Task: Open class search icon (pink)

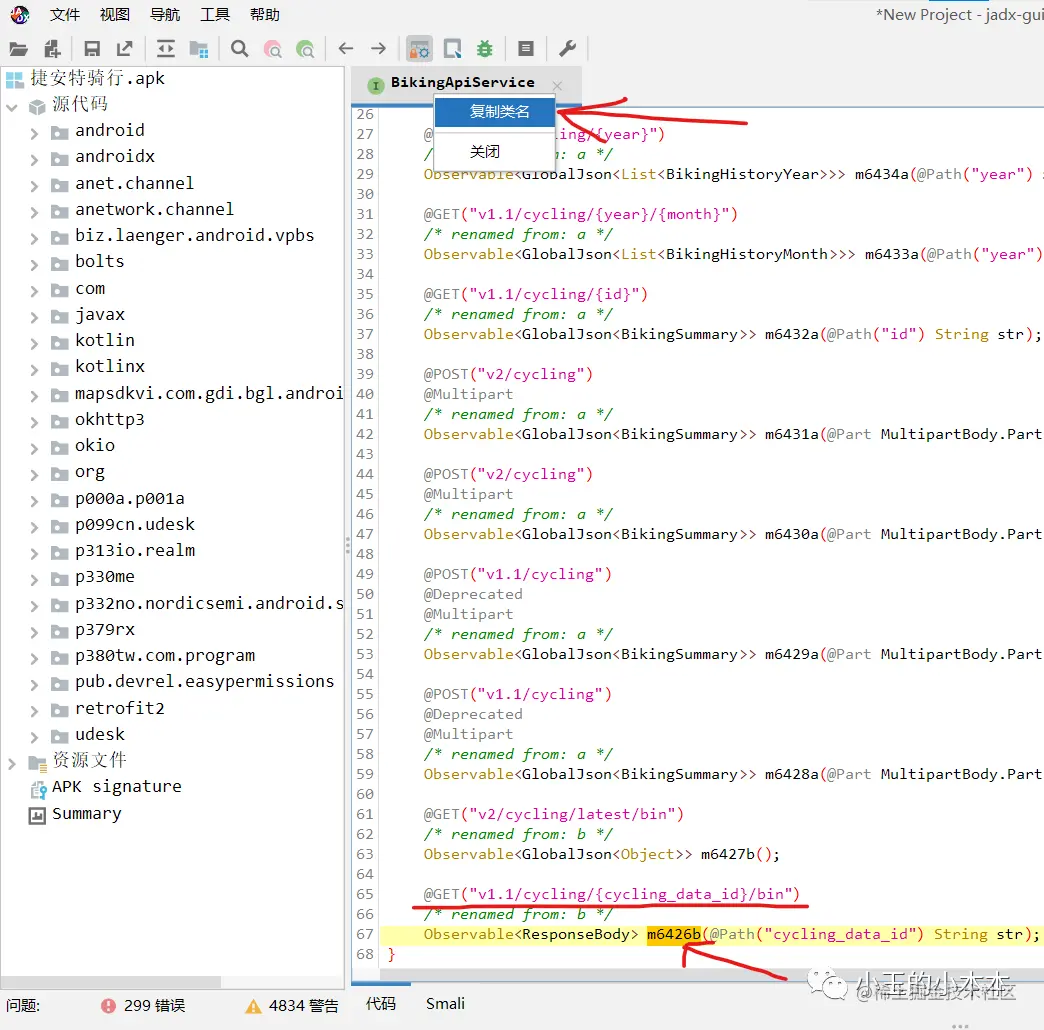Action: point(273,49)
